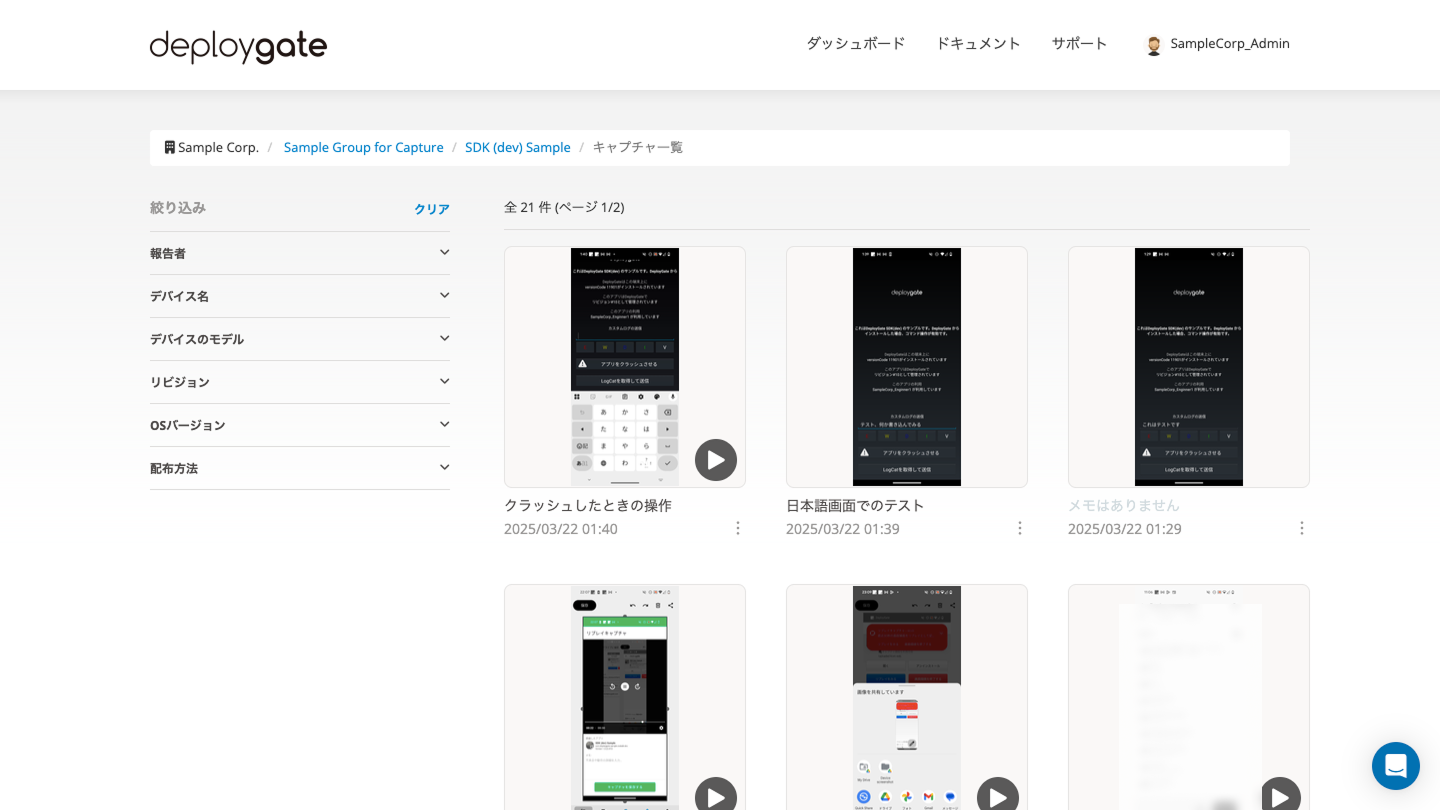Play the bottom-right blurred capture video
This screenshot has height=810, width=1440.
point(1280,795)
